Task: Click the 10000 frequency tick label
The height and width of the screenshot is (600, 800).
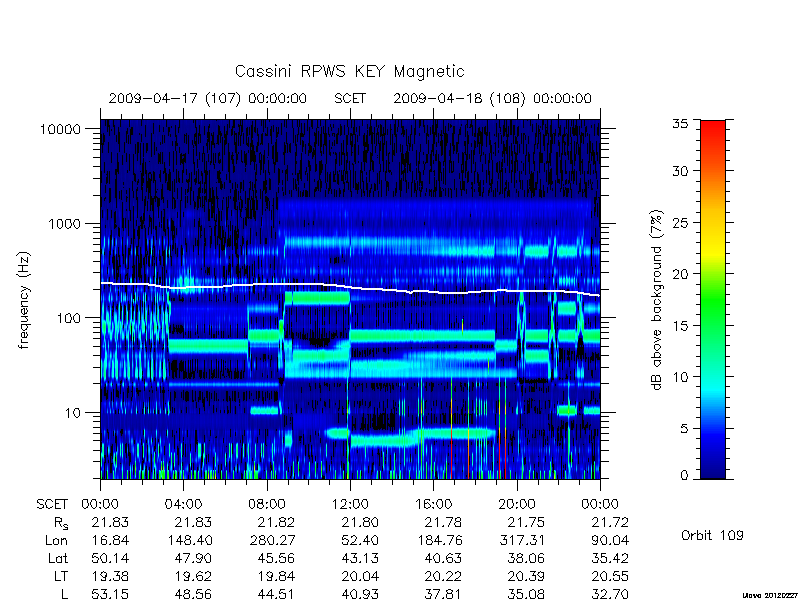Action: tap(60, 130)
